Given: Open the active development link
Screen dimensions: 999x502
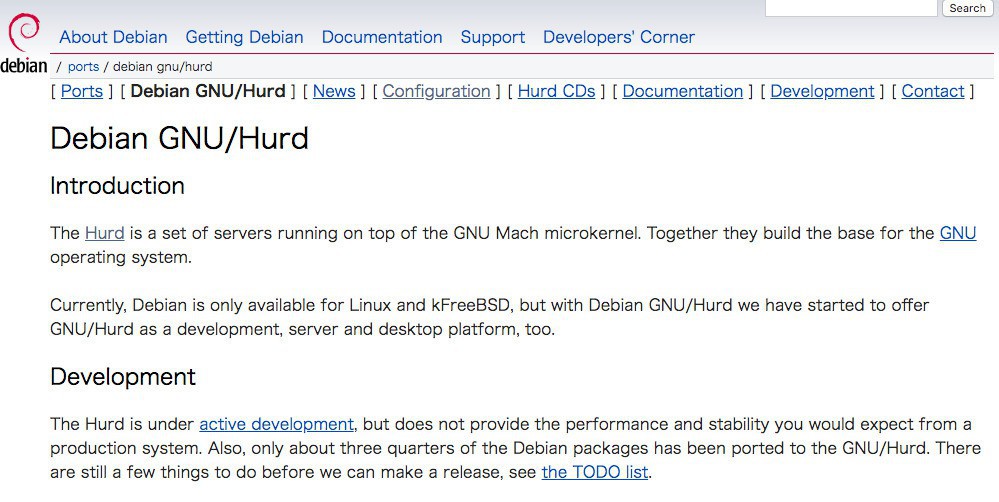Looking at the screenshot, I should (x=276, y=424).
